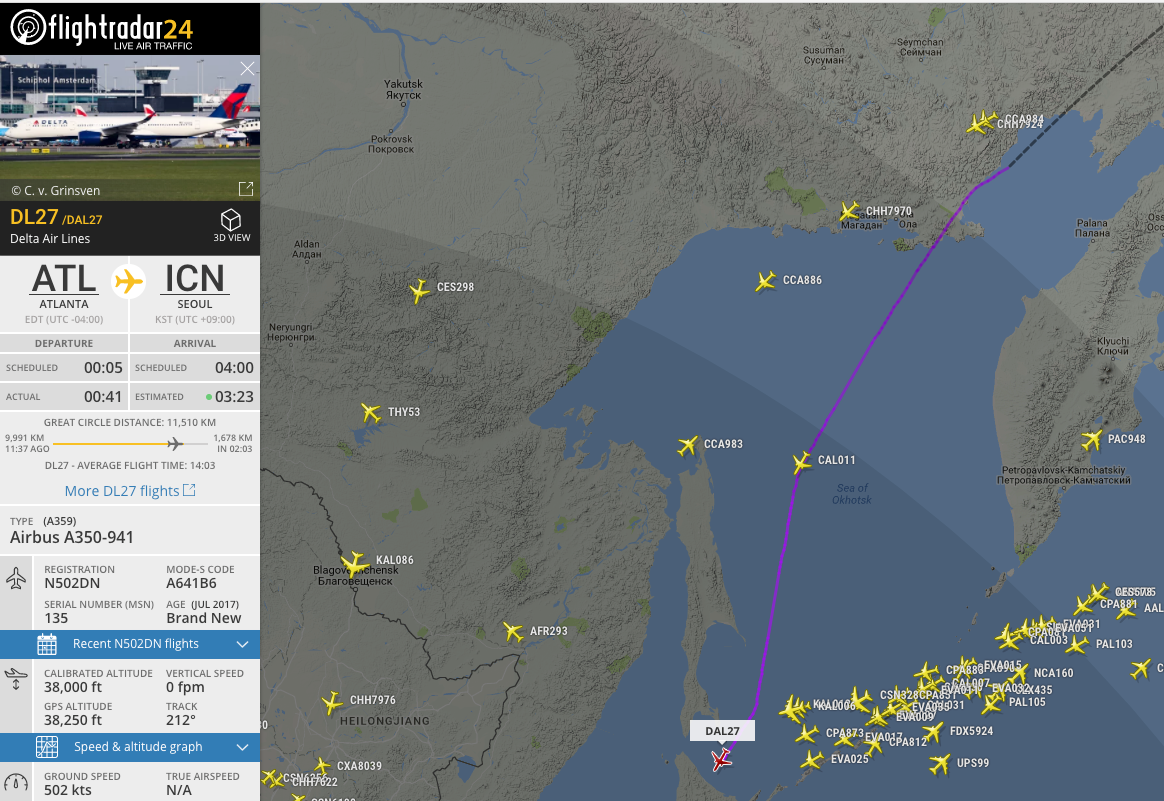1164x801 pixels.
Task: Select the red DAL27 aircraft on map
Action: [720, 759]
